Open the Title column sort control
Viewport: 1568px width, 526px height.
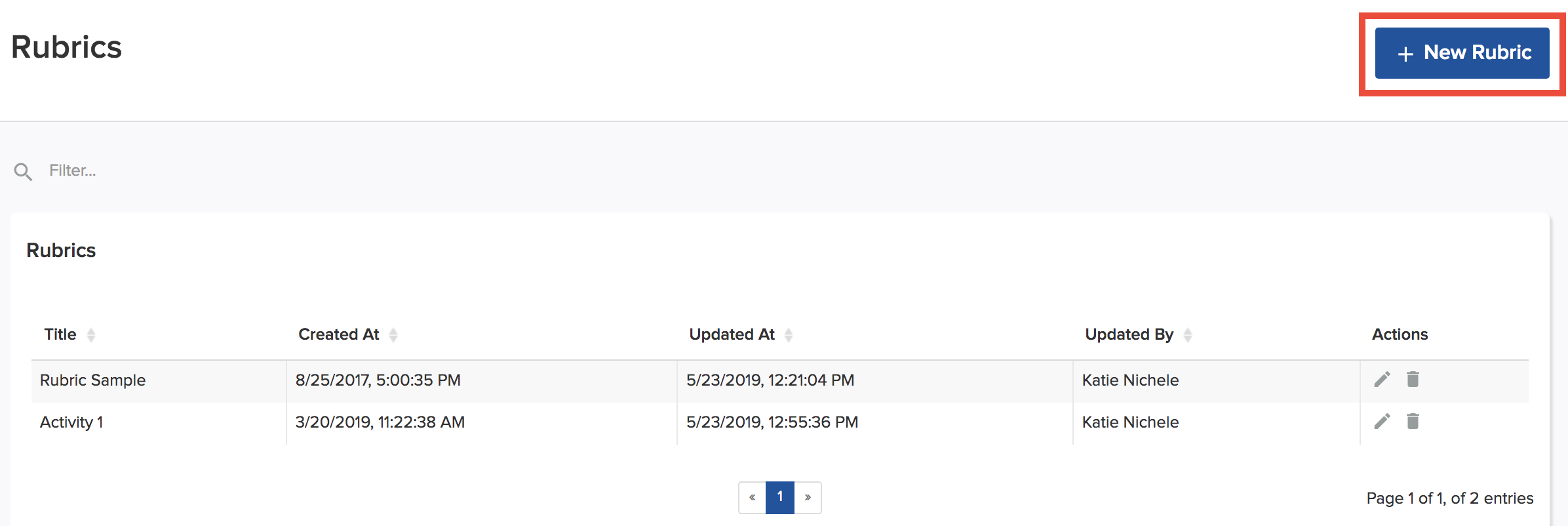tap(92, 334)
